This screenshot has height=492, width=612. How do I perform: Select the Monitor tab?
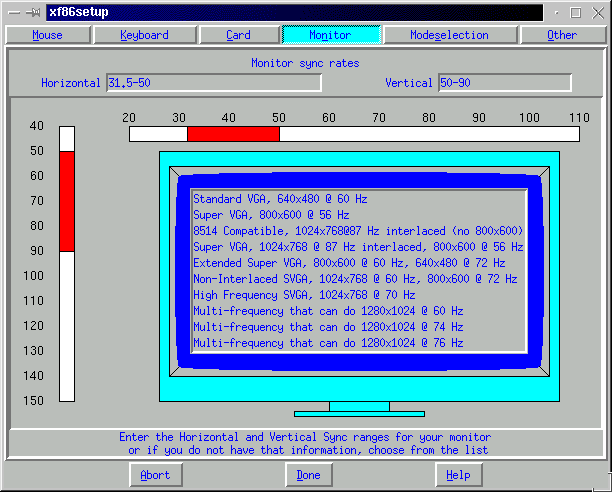click(x=330, y=35)
